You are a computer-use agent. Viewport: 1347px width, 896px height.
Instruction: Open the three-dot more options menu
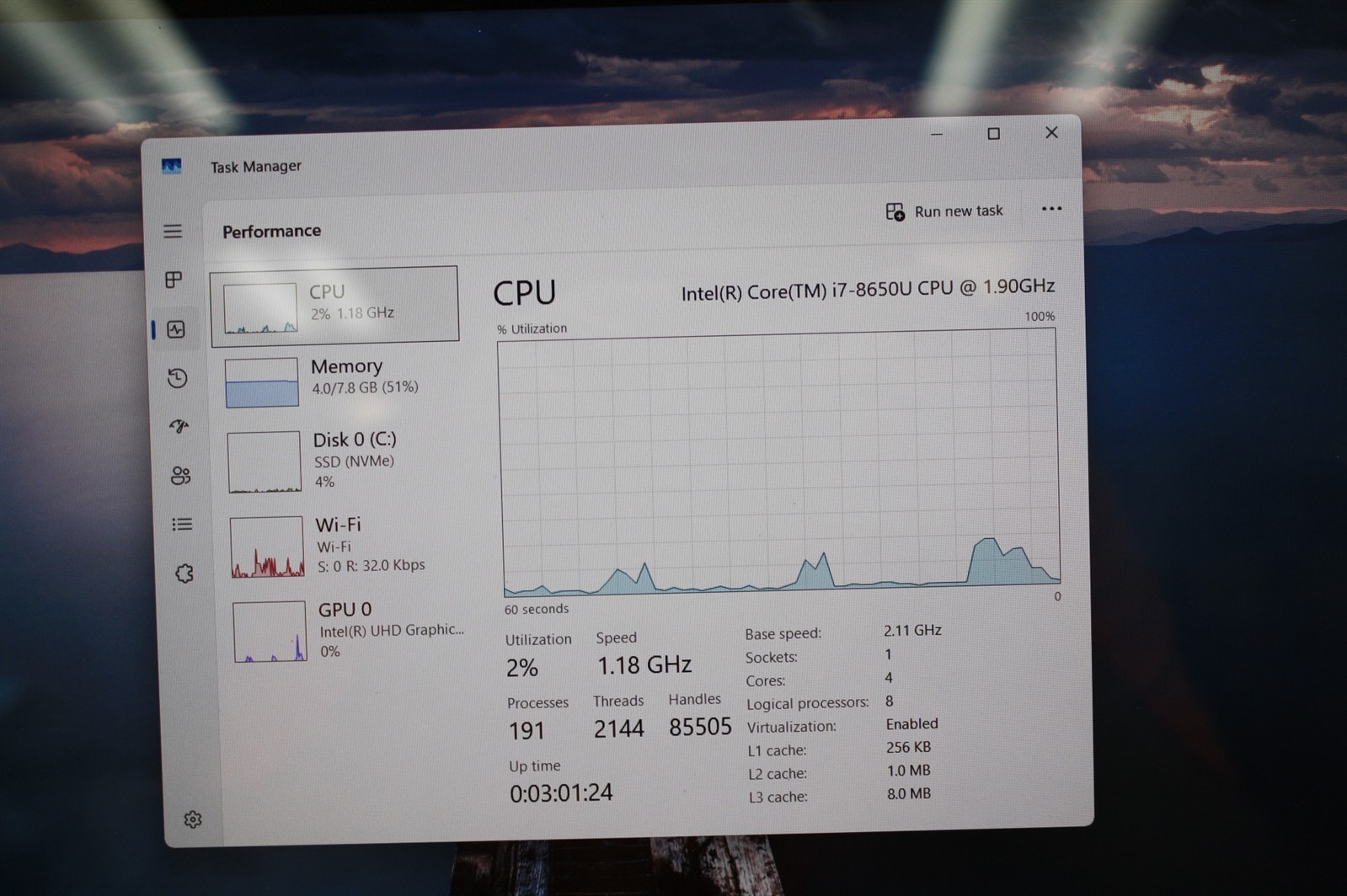click(x=1051, y=209)
